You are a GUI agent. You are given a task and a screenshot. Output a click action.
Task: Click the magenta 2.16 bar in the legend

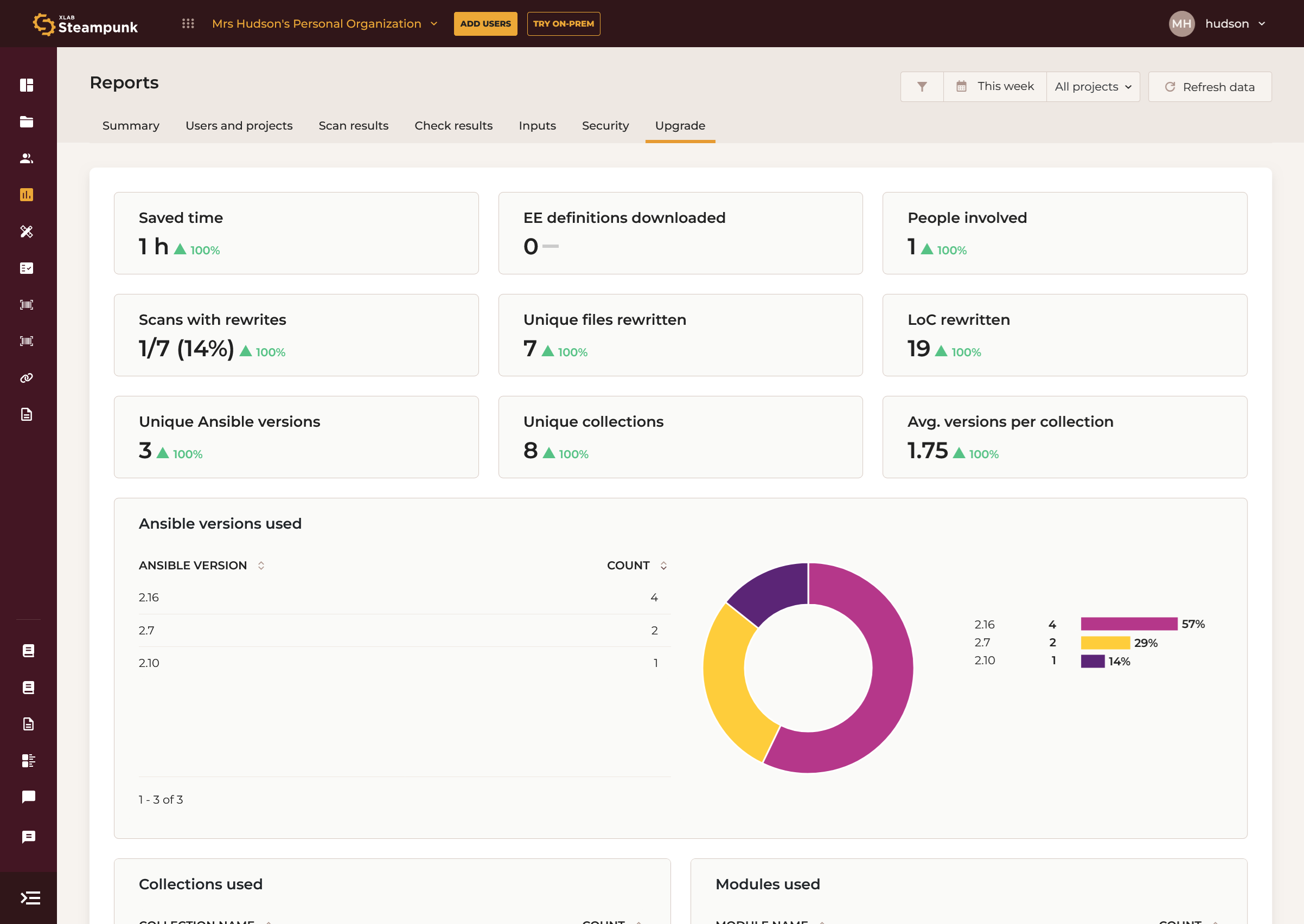coord(1128,624)
